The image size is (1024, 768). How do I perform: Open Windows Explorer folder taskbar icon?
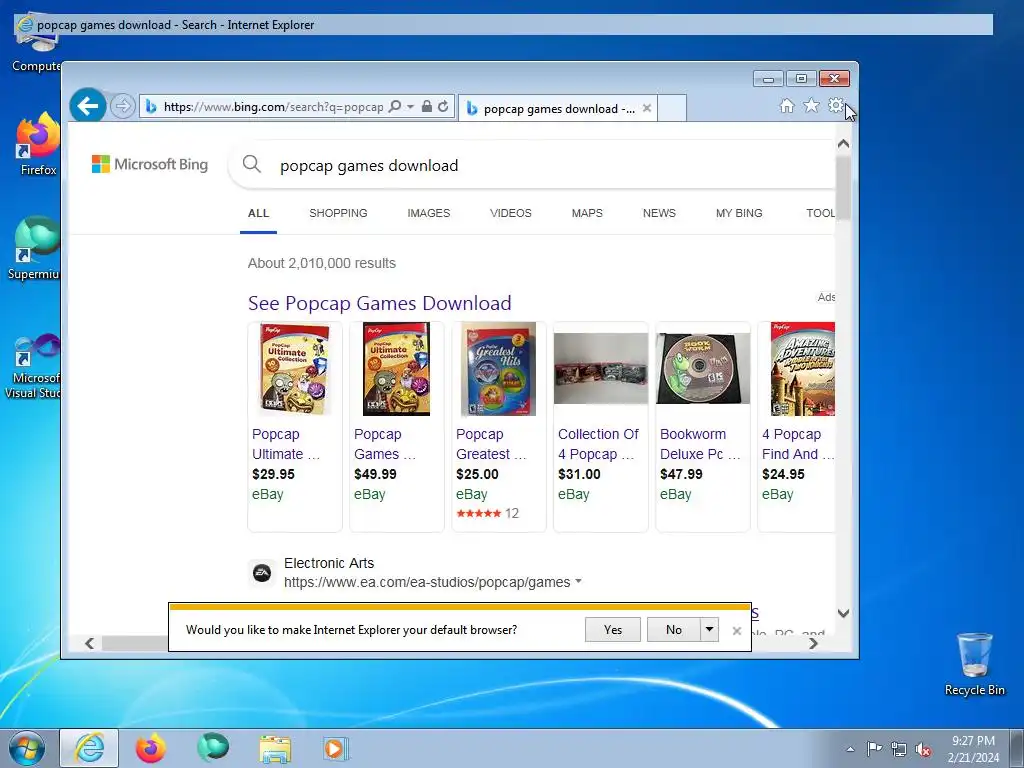tap(275, 748)
